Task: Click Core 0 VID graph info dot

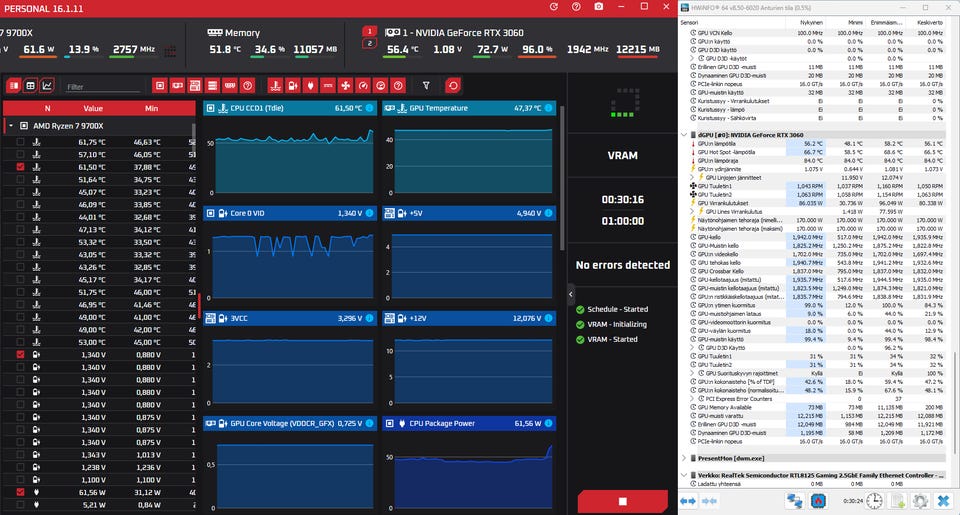Action: point(369,213)
